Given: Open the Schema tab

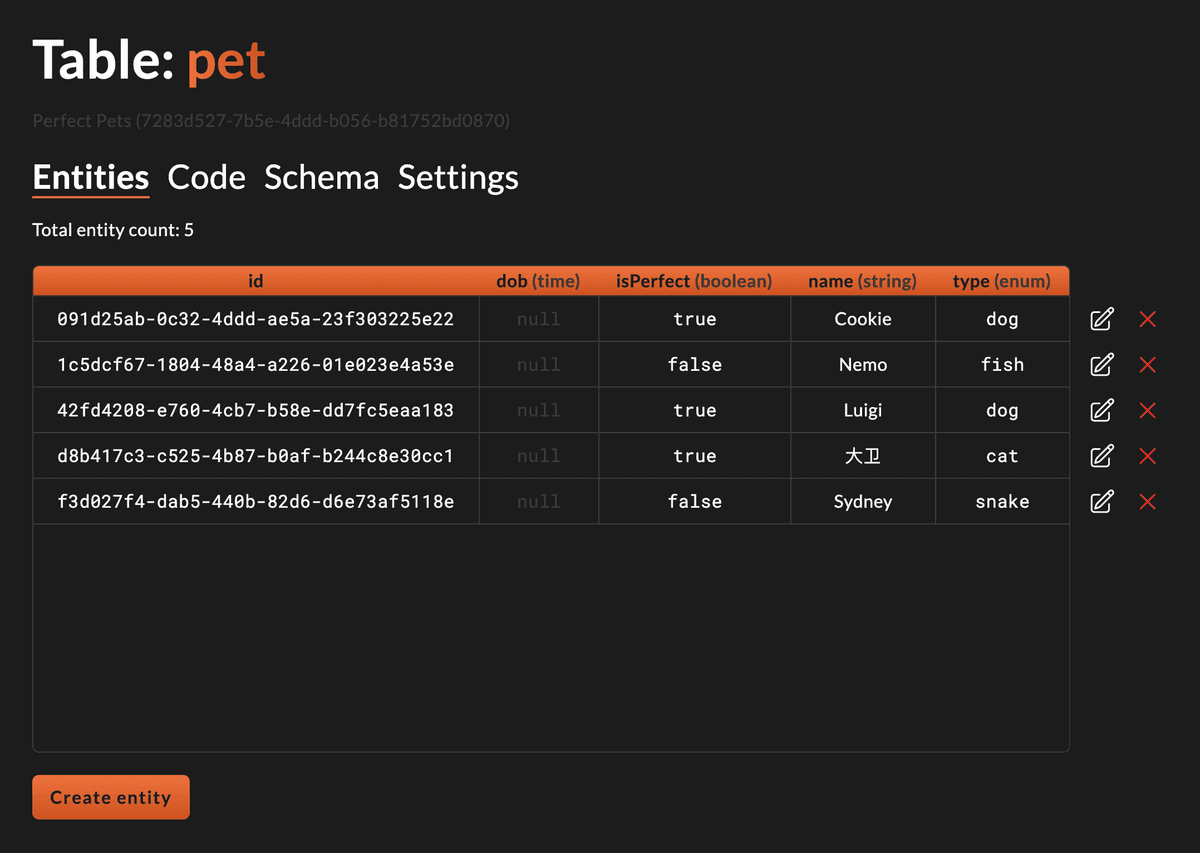Looking at the screenshot, I should (321, 178).
